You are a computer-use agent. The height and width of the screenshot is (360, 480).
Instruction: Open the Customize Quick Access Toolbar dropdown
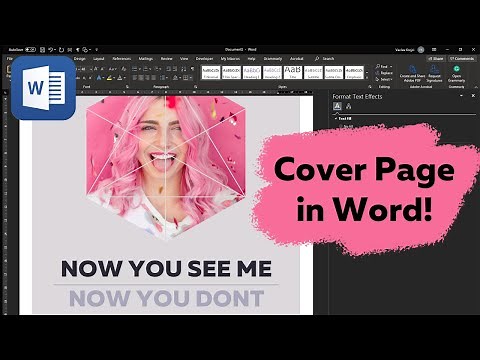(x=97, y=50)
